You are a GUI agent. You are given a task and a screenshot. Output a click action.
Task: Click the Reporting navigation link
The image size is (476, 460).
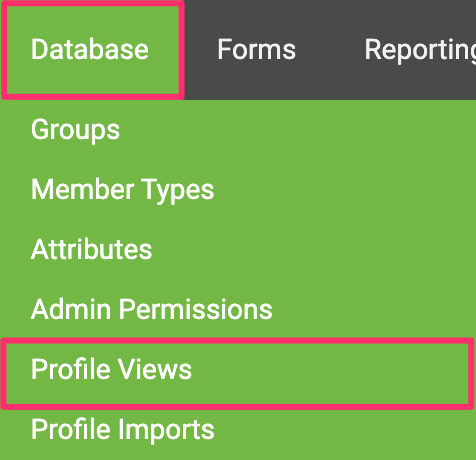tap(420, 50)
